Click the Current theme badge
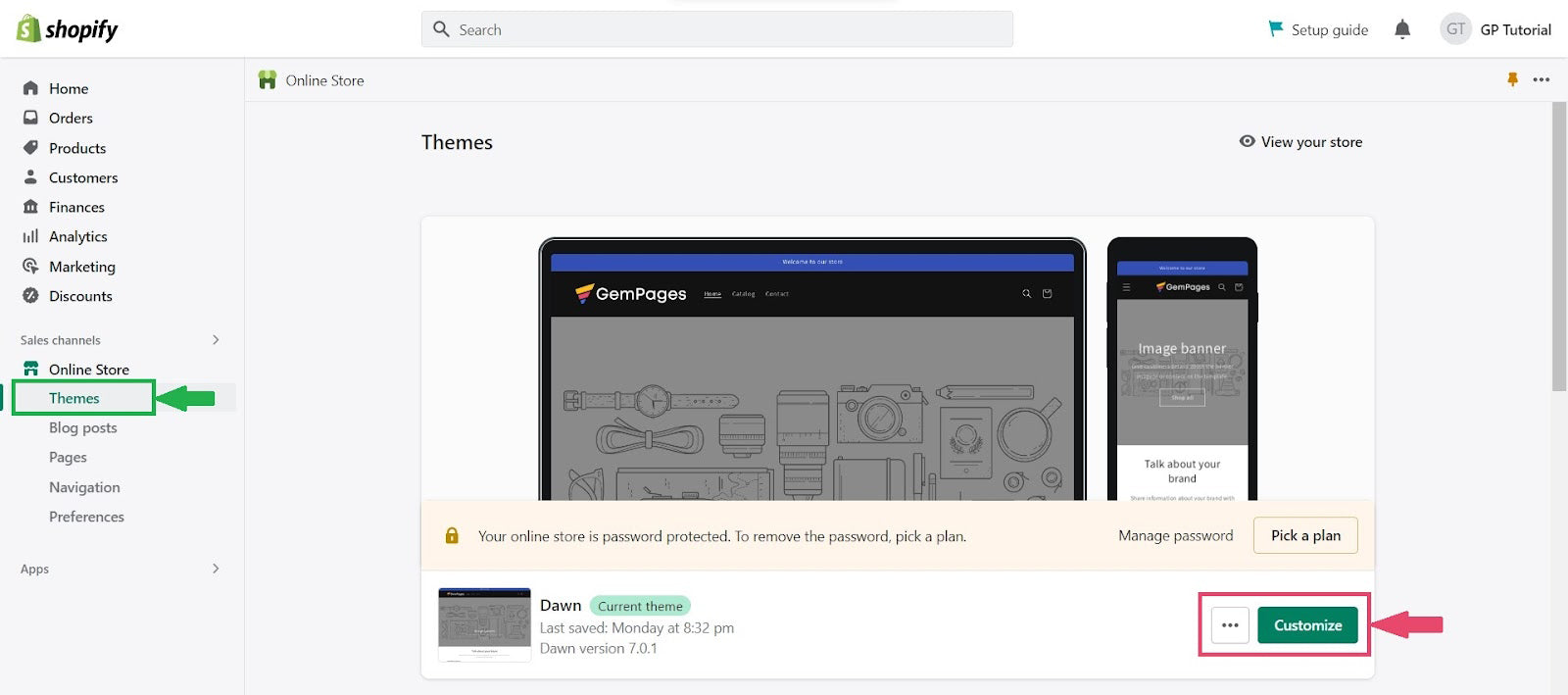This screenshot has height=695, width=1568. 640,606
